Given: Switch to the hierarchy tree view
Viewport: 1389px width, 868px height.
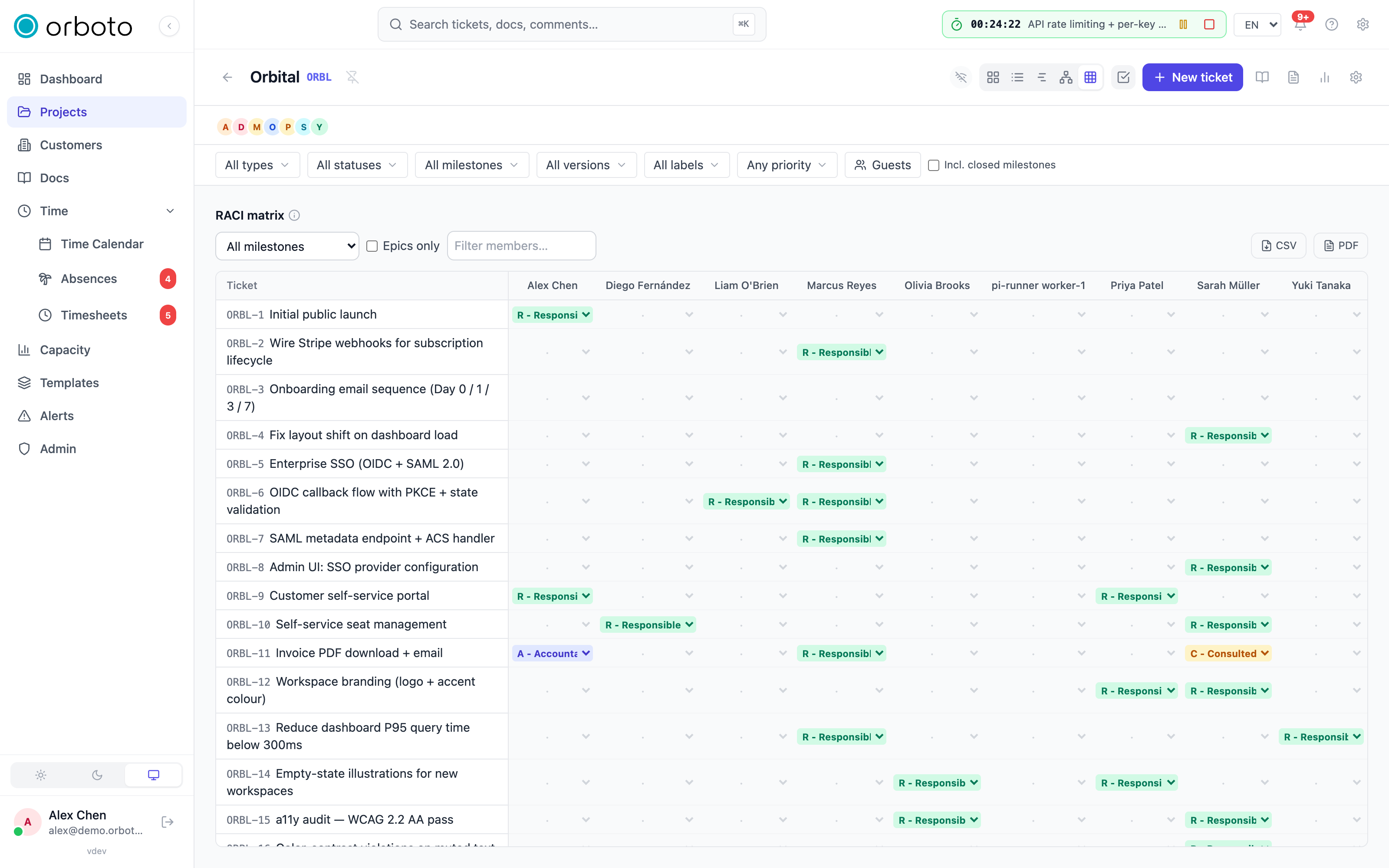Looking at the screenshot, I should 1066,77.
